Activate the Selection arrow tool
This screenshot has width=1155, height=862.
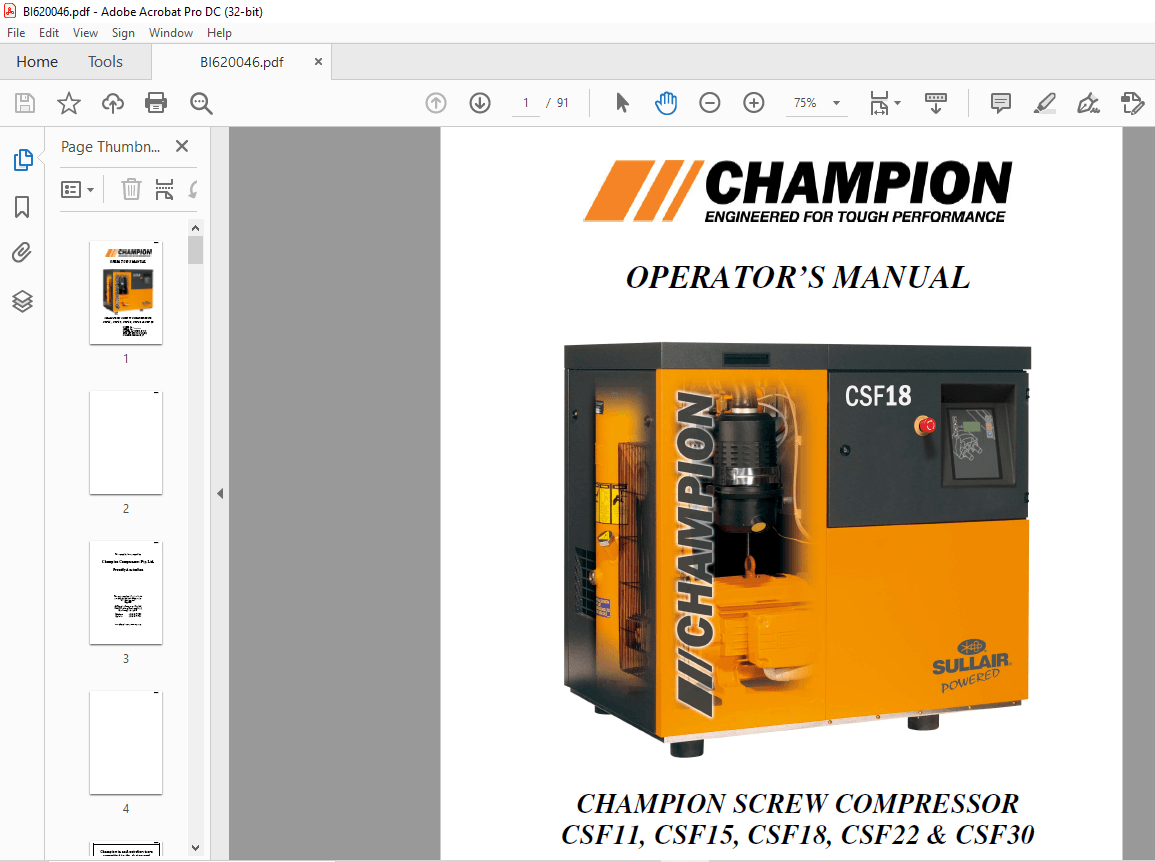[623, 102]
